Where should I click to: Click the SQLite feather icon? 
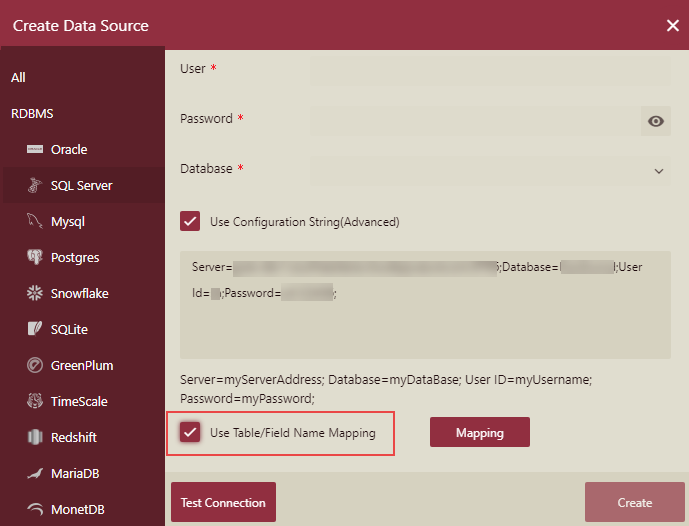point(35,329)
